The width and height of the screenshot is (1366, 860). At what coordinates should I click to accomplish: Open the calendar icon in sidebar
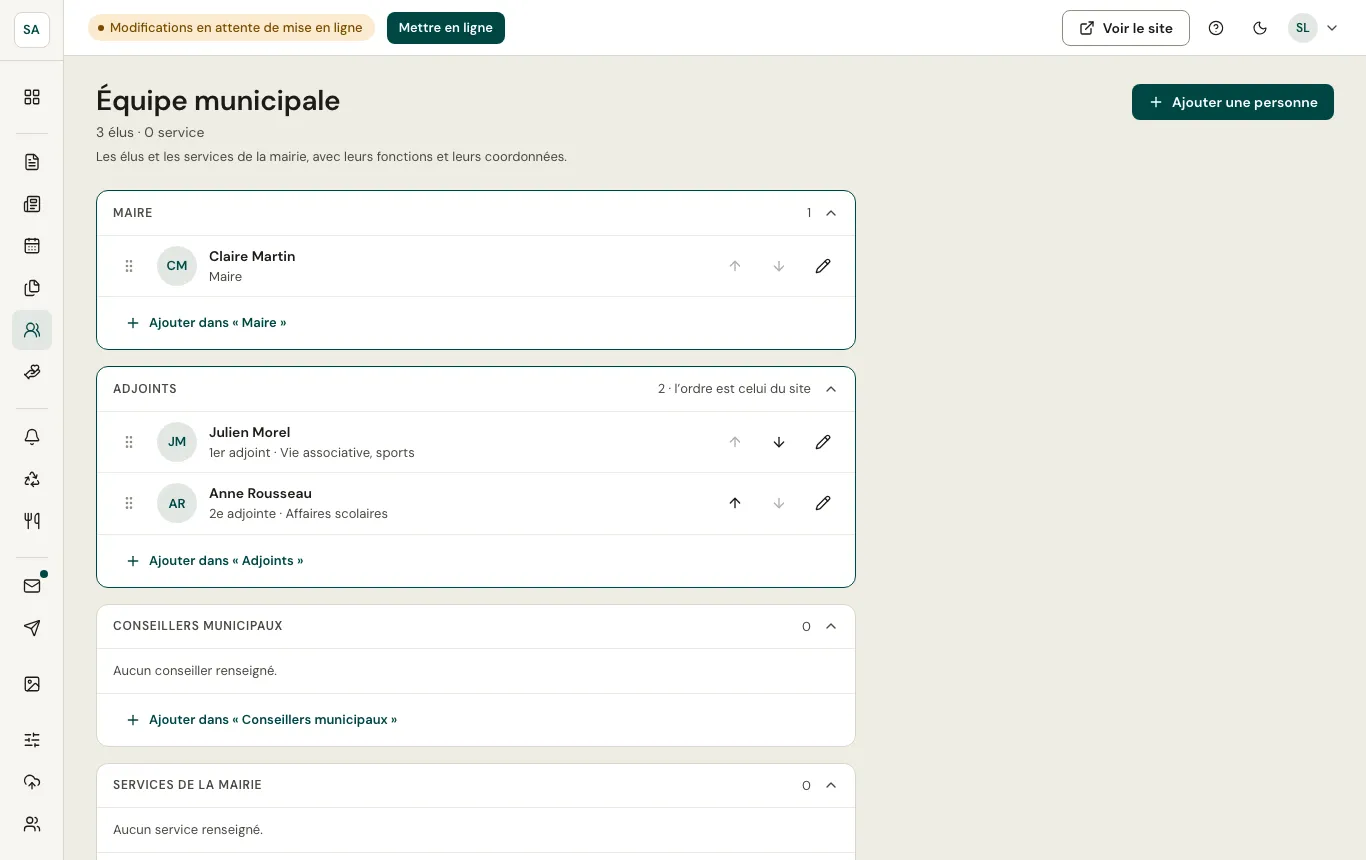click(32, 246)
